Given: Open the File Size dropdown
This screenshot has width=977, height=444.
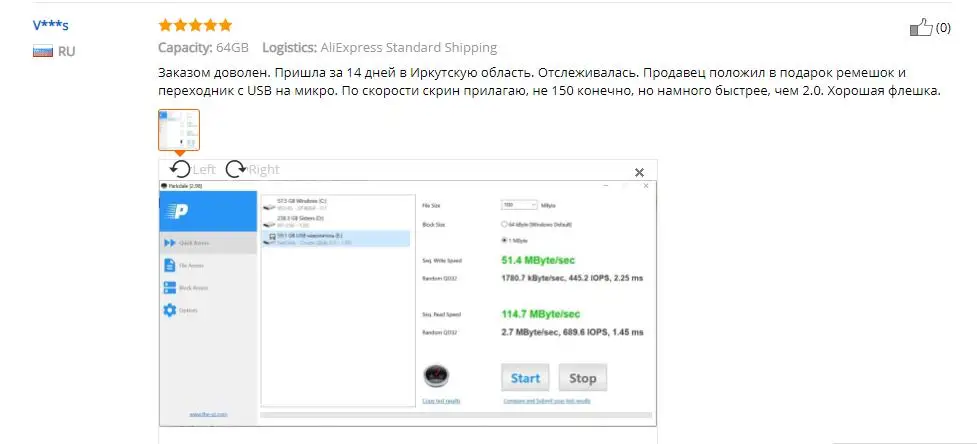Looking at the screenshot, I should pyautogui.click(x=518, y=205).
